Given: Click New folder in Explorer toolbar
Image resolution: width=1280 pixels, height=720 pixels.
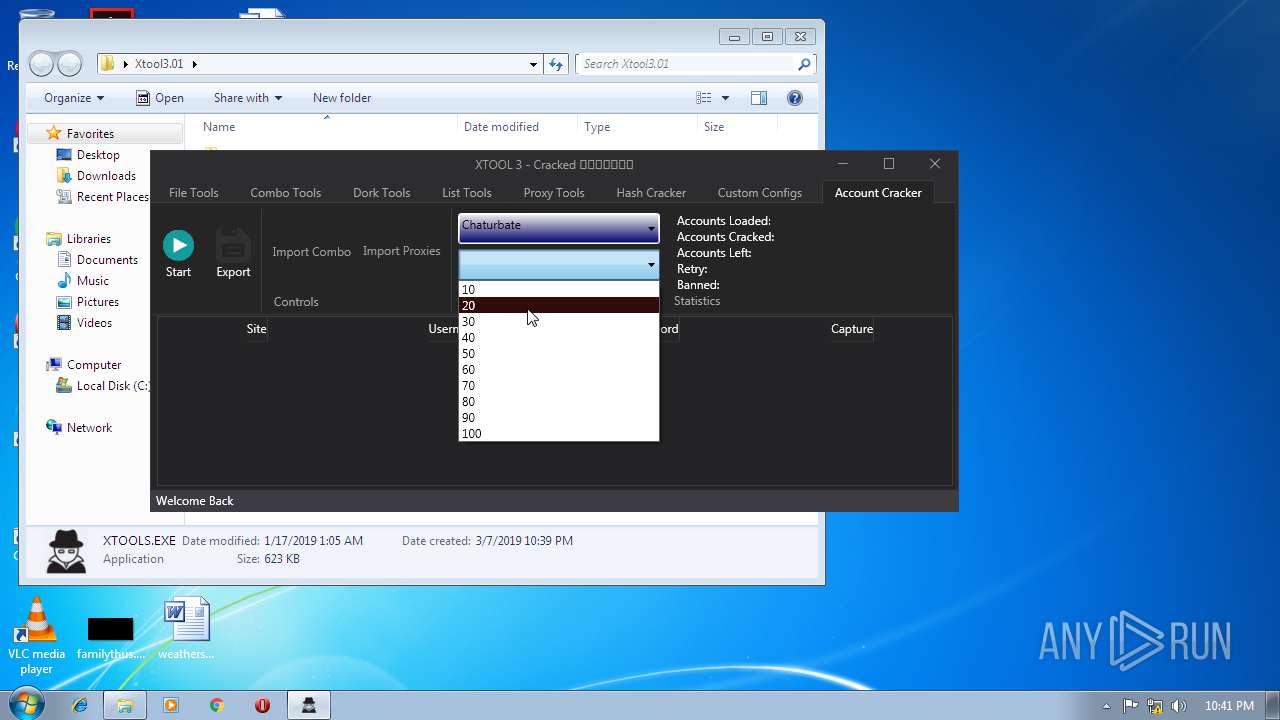Looking at the screenshot, I should point(342,98).
